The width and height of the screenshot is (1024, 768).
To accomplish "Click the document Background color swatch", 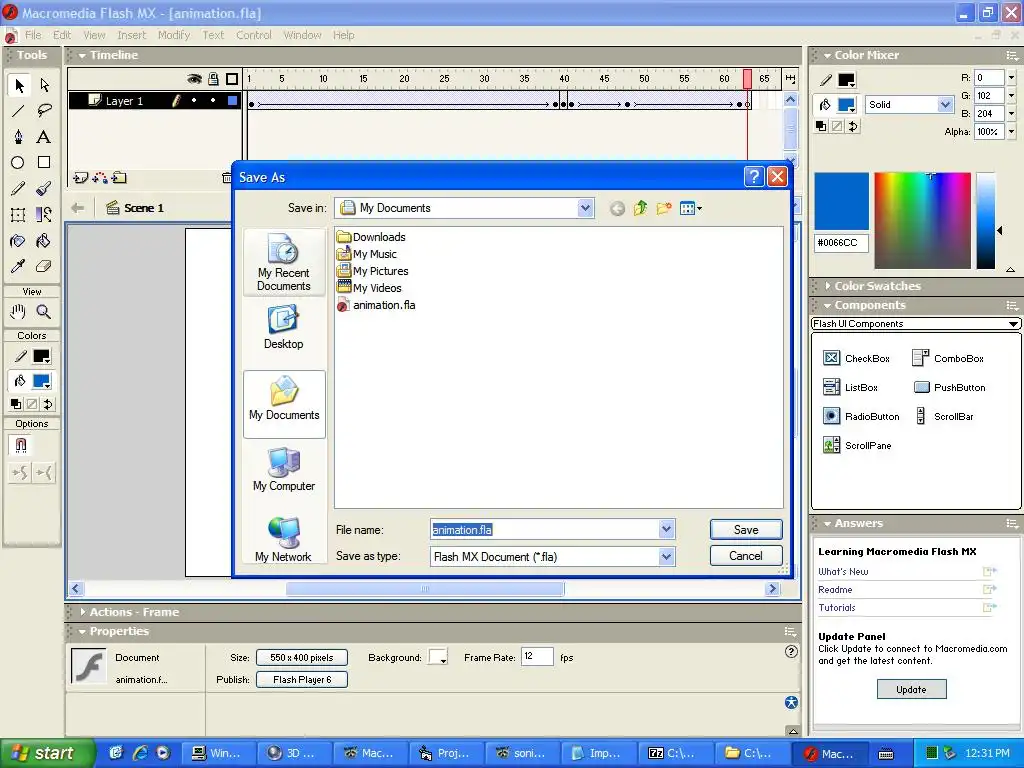I will (x=438, y=657).
